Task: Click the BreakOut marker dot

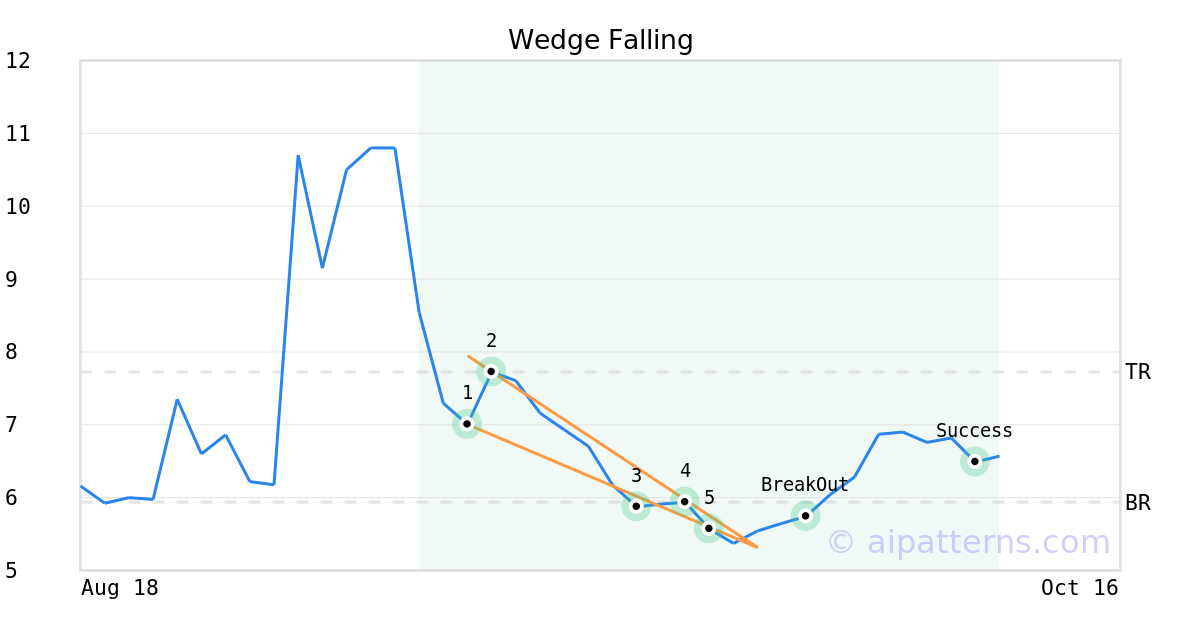Action: pos(806,516)
